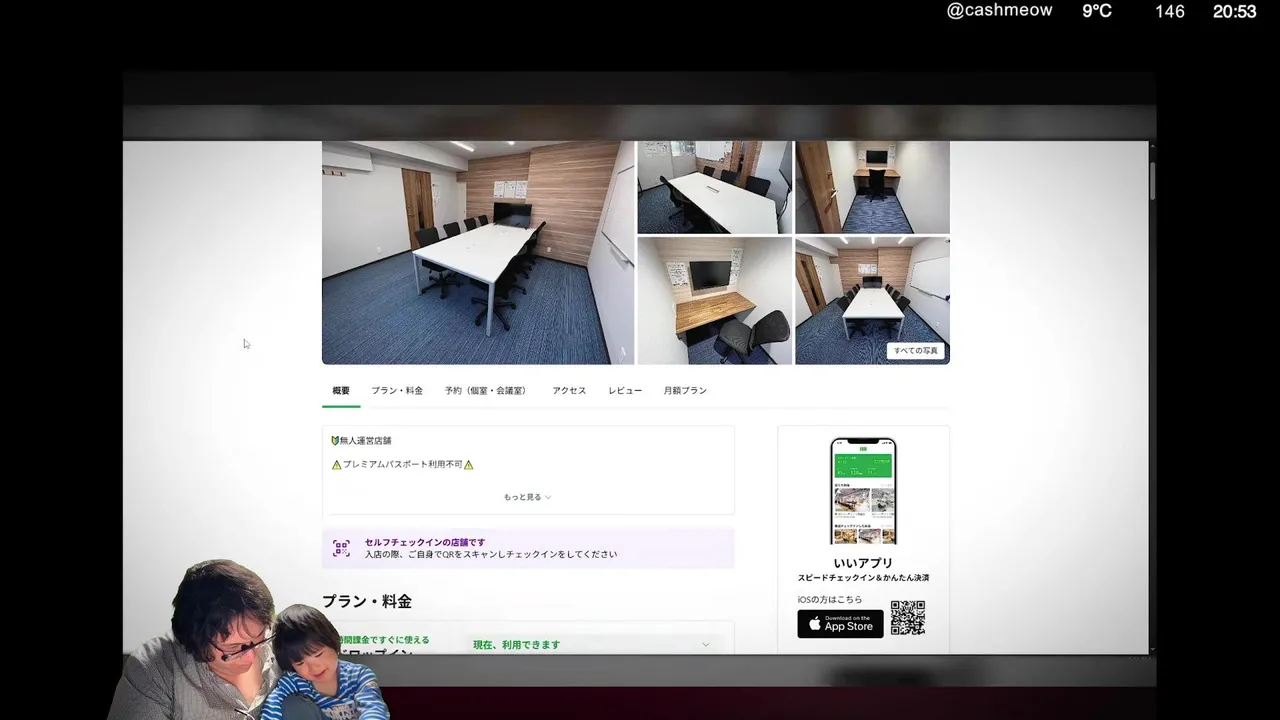Click the iOSの方はこちら label
This screenshot has width=1280, height=720.
pyautogui.click(x=830, y=599)
